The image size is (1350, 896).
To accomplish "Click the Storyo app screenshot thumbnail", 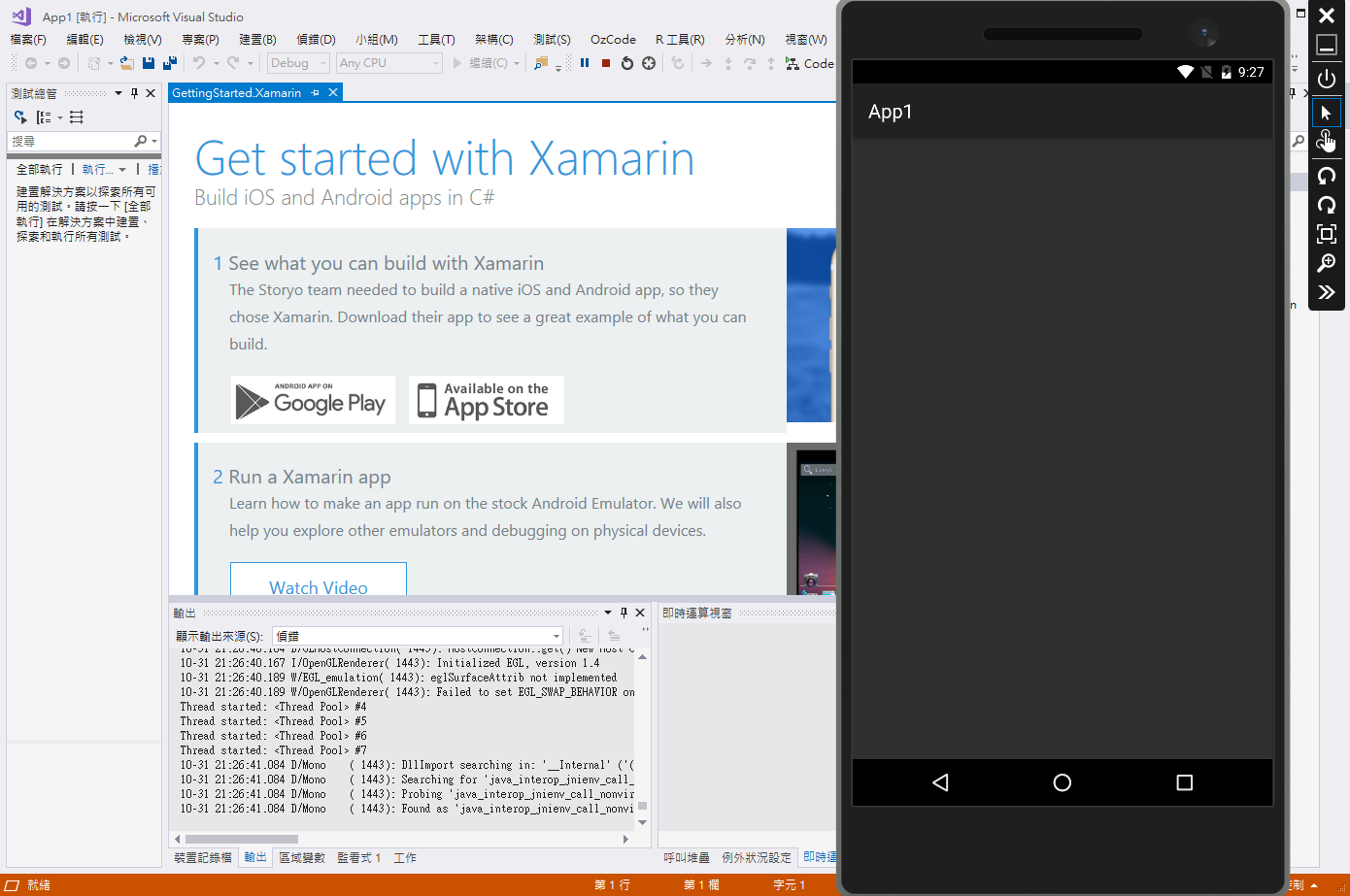I will point(811,325).
